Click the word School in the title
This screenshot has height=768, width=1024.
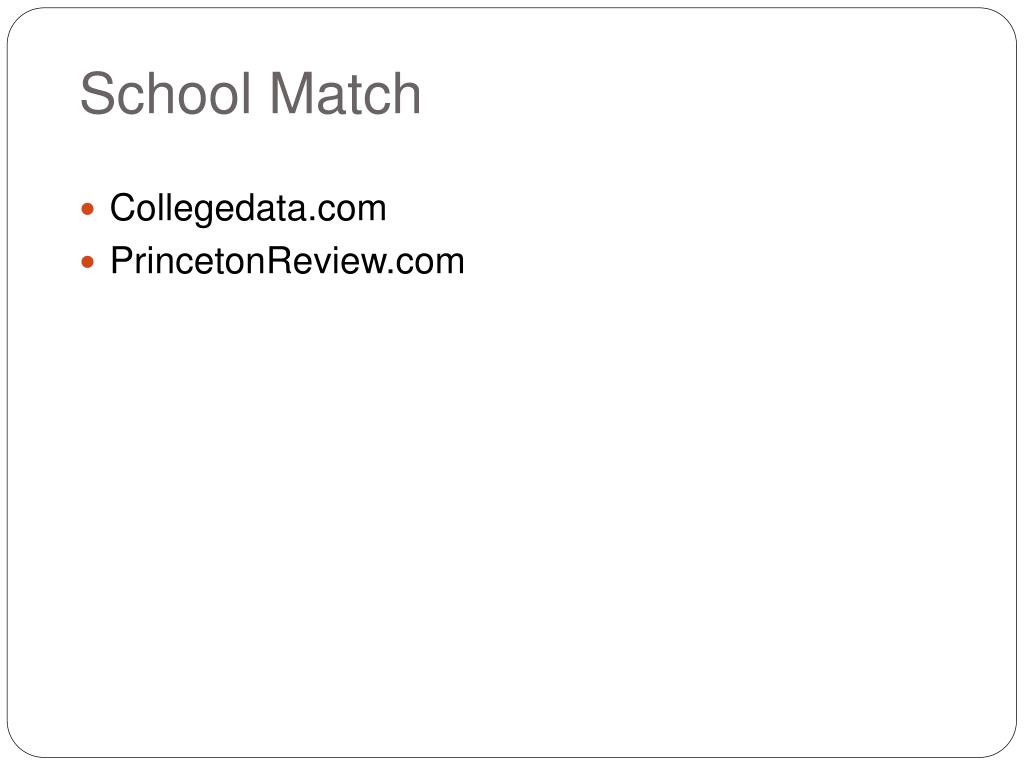[x=166, y=93]
